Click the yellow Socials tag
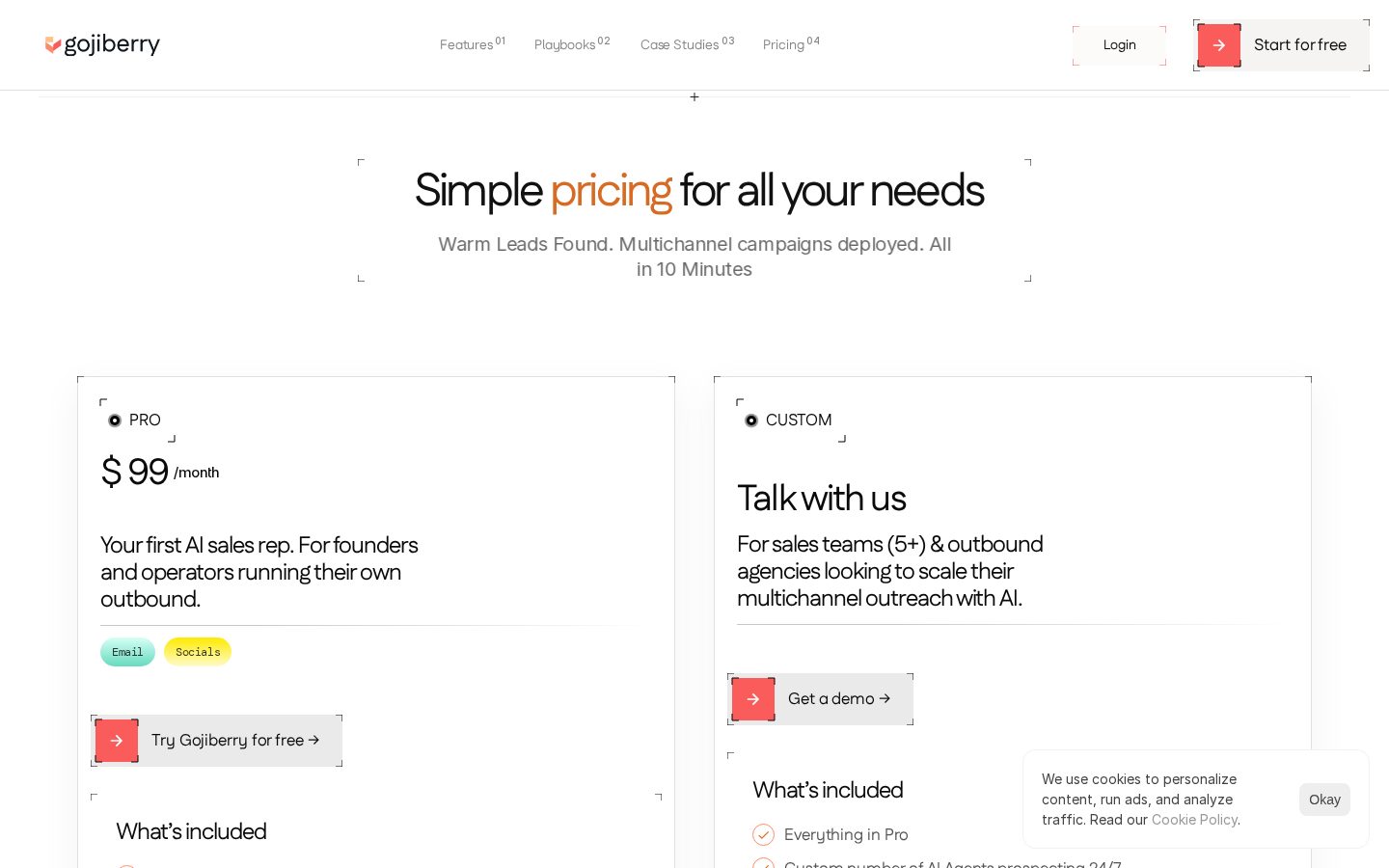1389x868 pixels. tap(198, 652)
